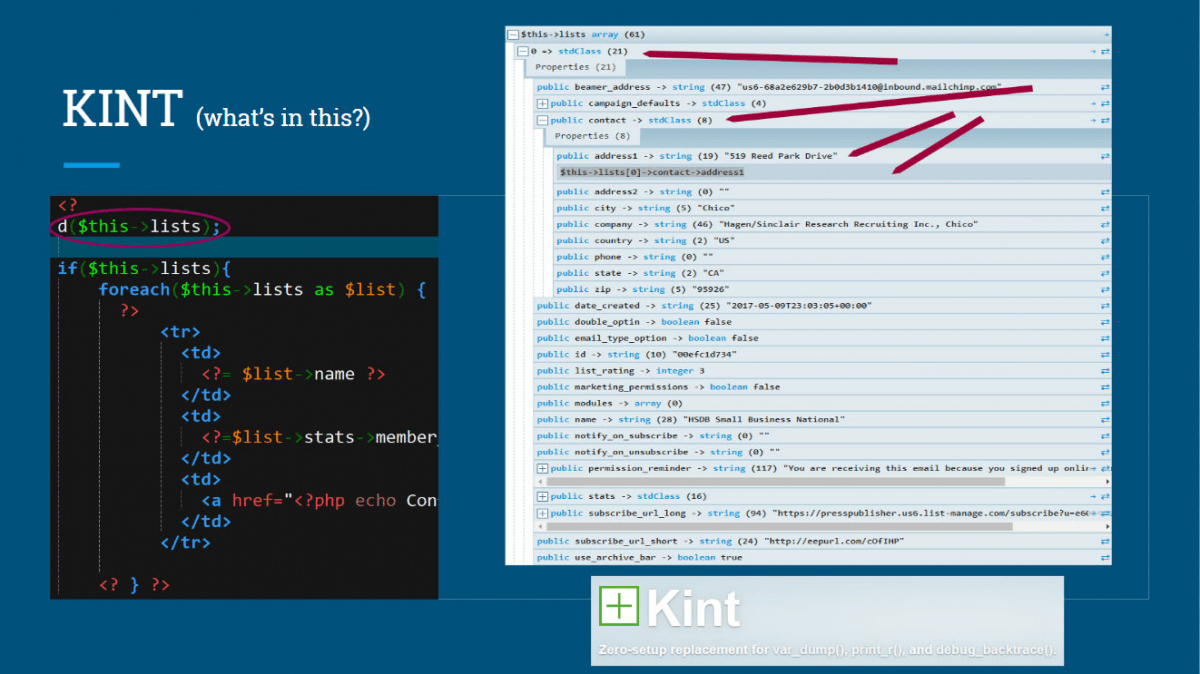Expand the campaign_defaults stdClass property
The width and height of the screenshot is (1200, 674).
point(543,103)
